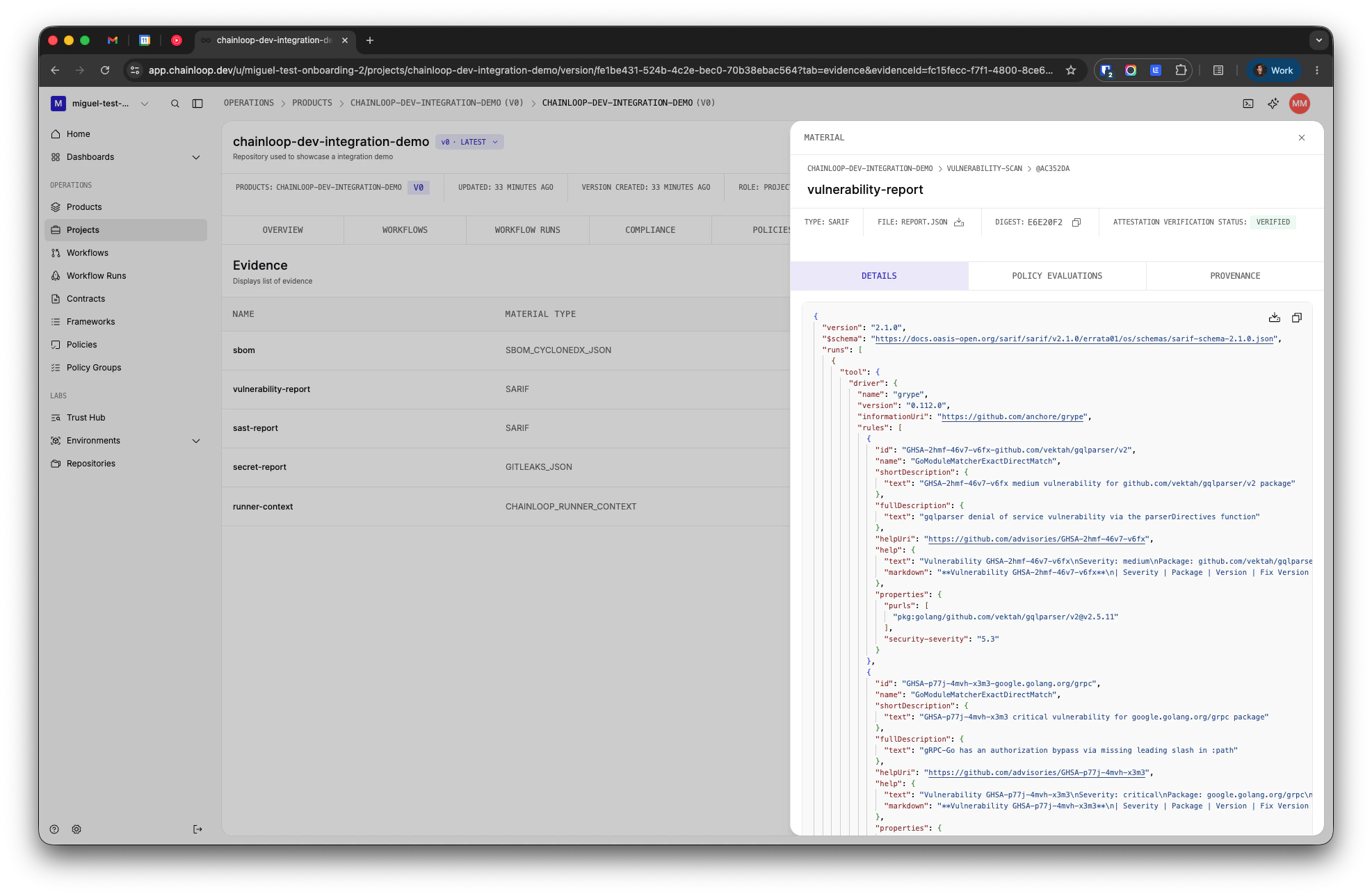Open the terminal icon in header

1248,104
